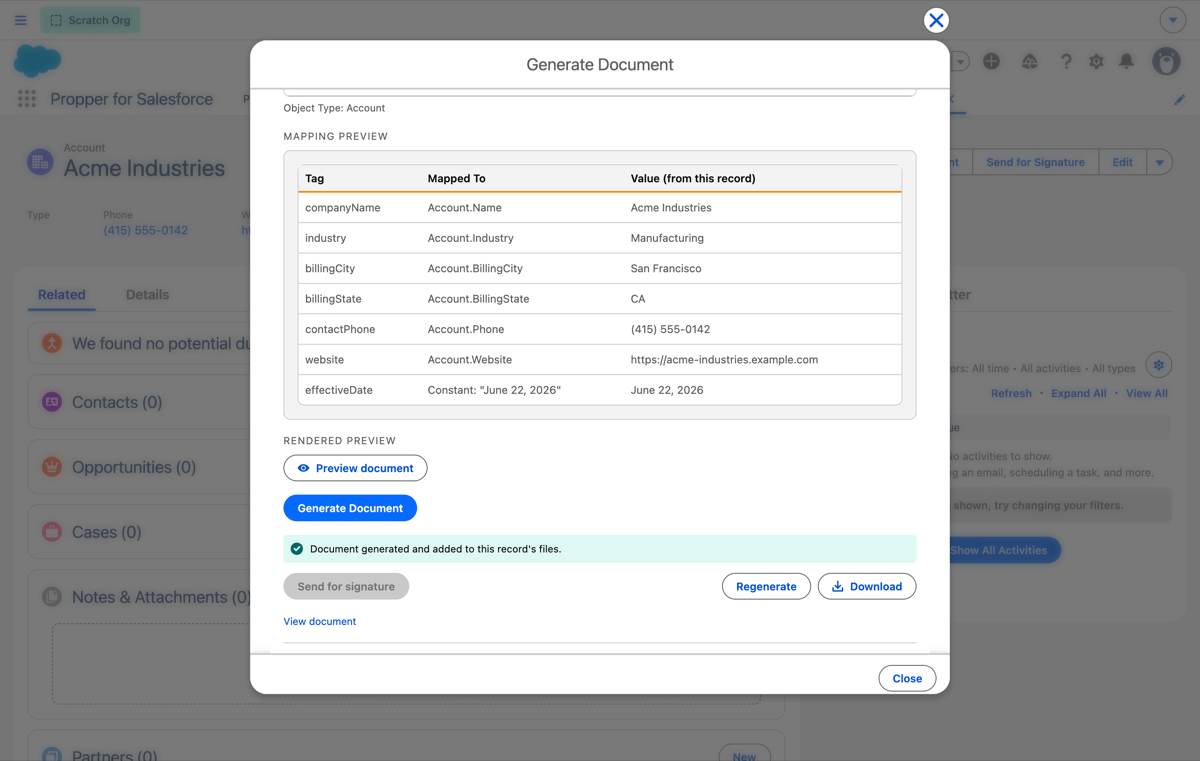1200x761 pixels.
Task: Click the Acme Industries account icon
Action: click(40, 161)
